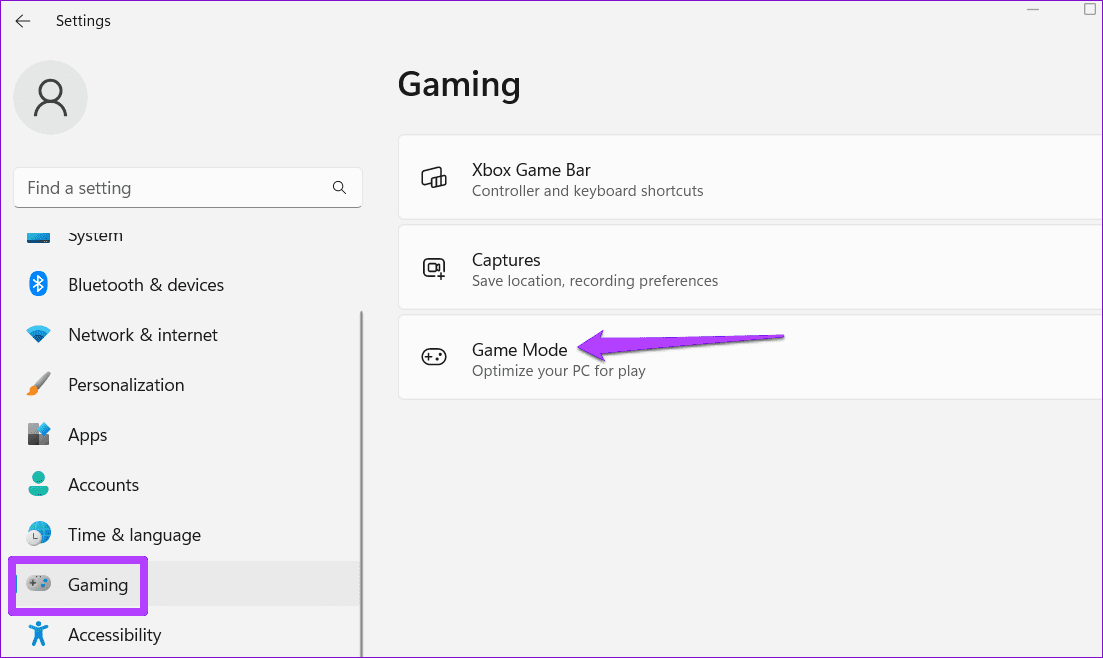This screenshot has width=1103, height=658.
Task: Click the Captures camera icon
Action: 434,269
